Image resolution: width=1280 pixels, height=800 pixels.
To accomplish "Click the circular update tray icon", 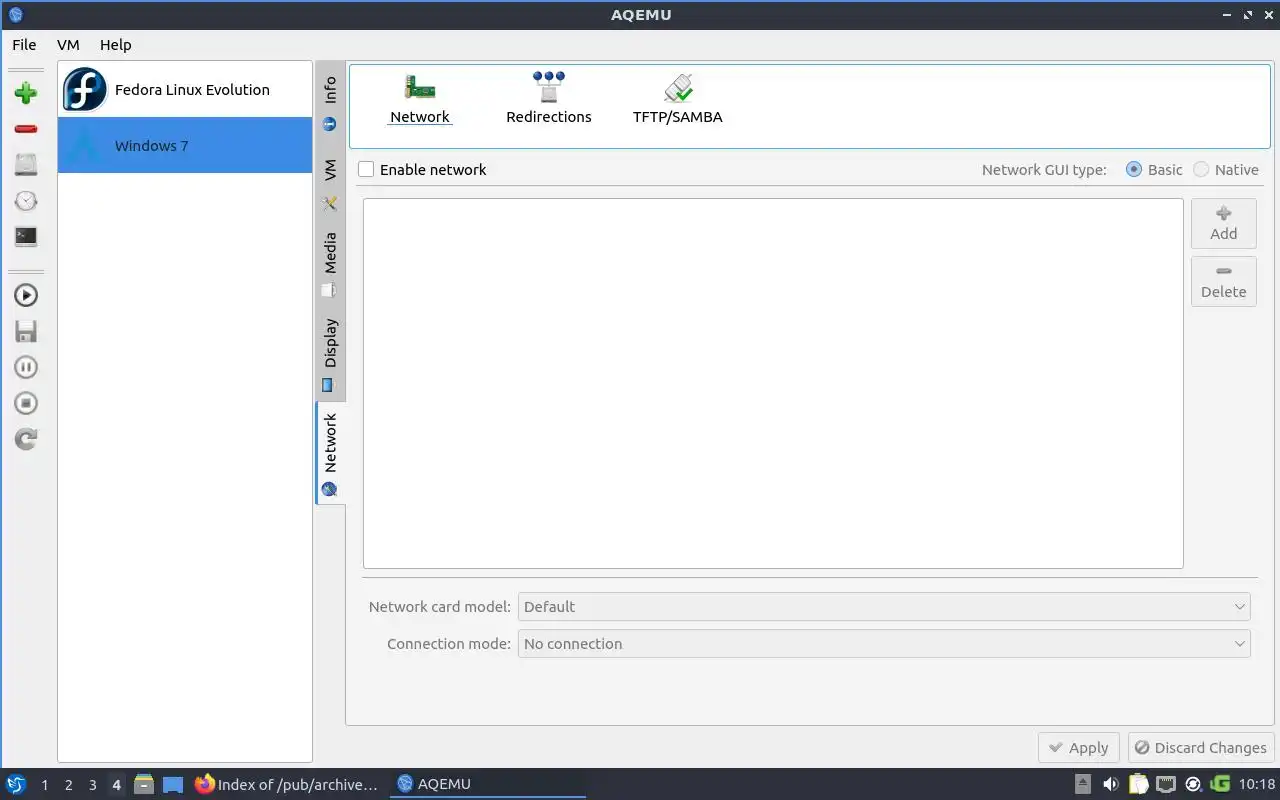I will pyautogui.click(x=1193, y=784).
